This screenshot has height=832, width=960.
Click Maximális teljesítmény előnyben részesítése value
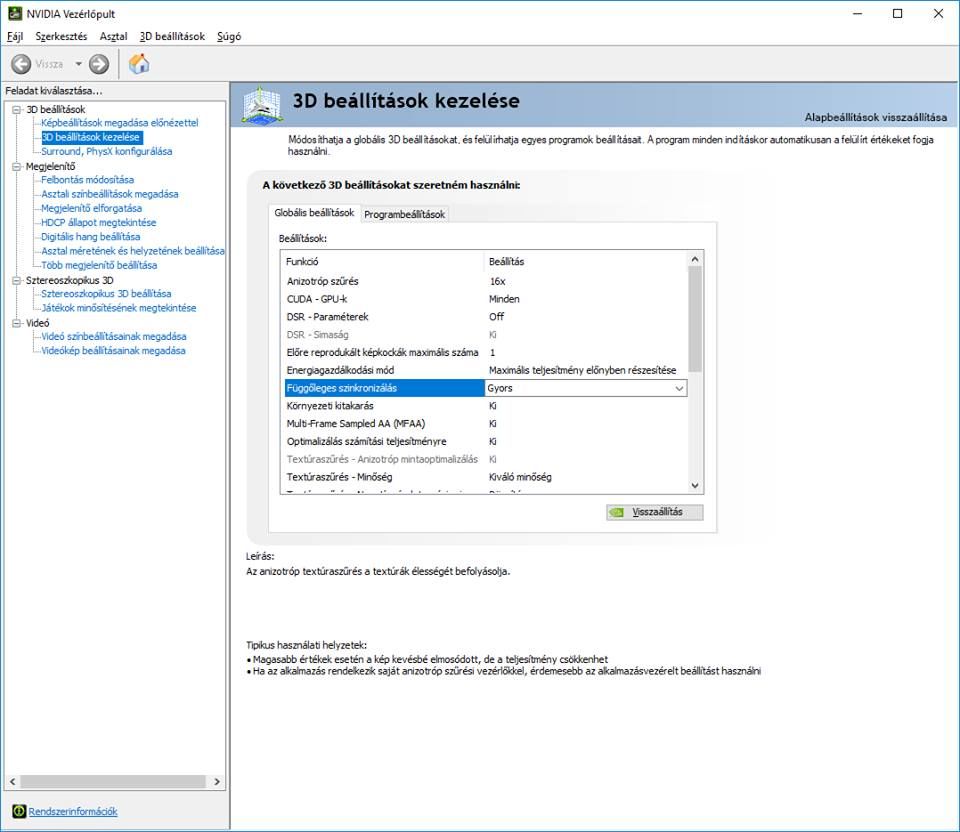point(582,370)
